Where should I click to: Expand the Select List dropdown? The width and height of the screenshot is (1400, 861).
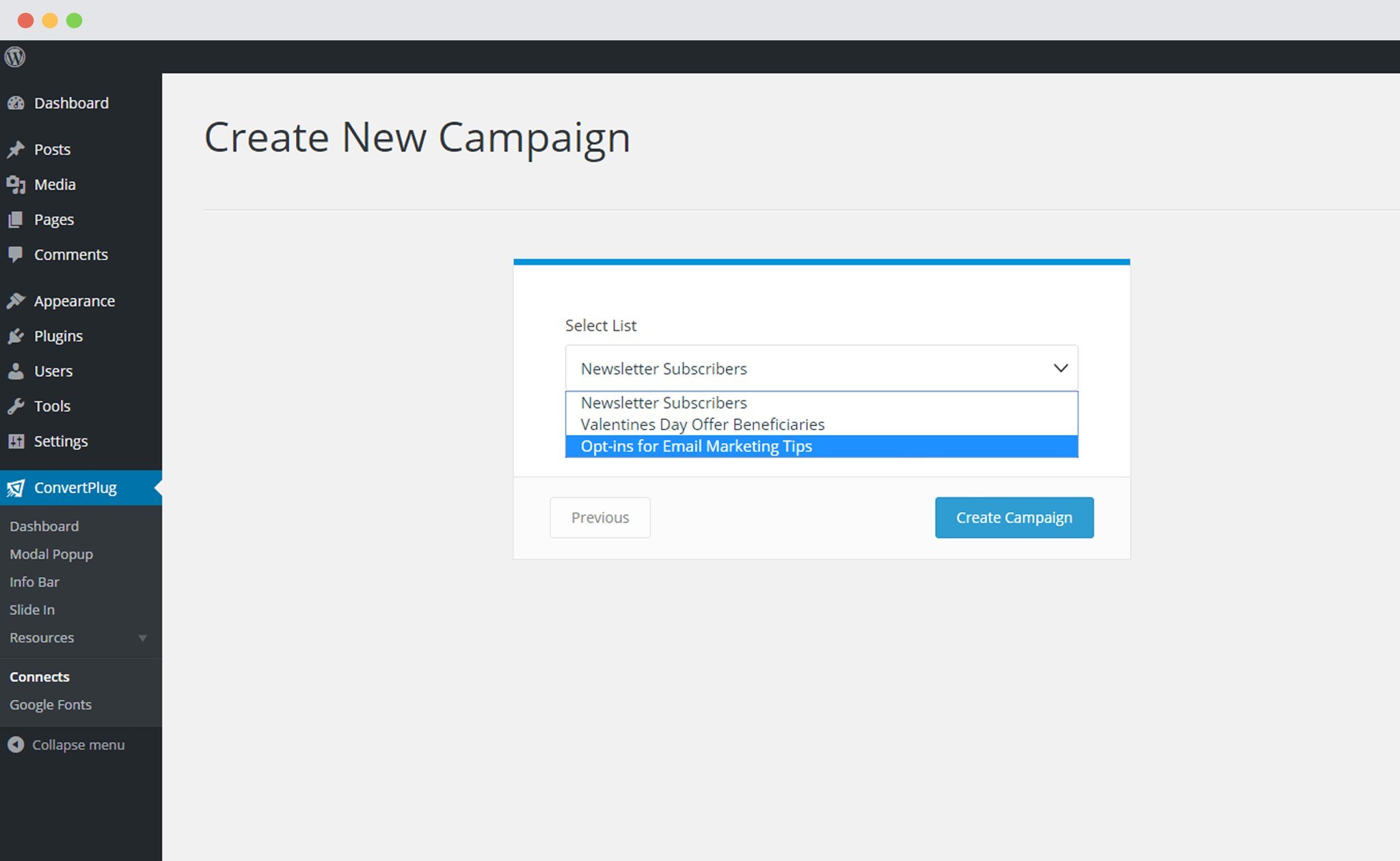coord(822,367)
